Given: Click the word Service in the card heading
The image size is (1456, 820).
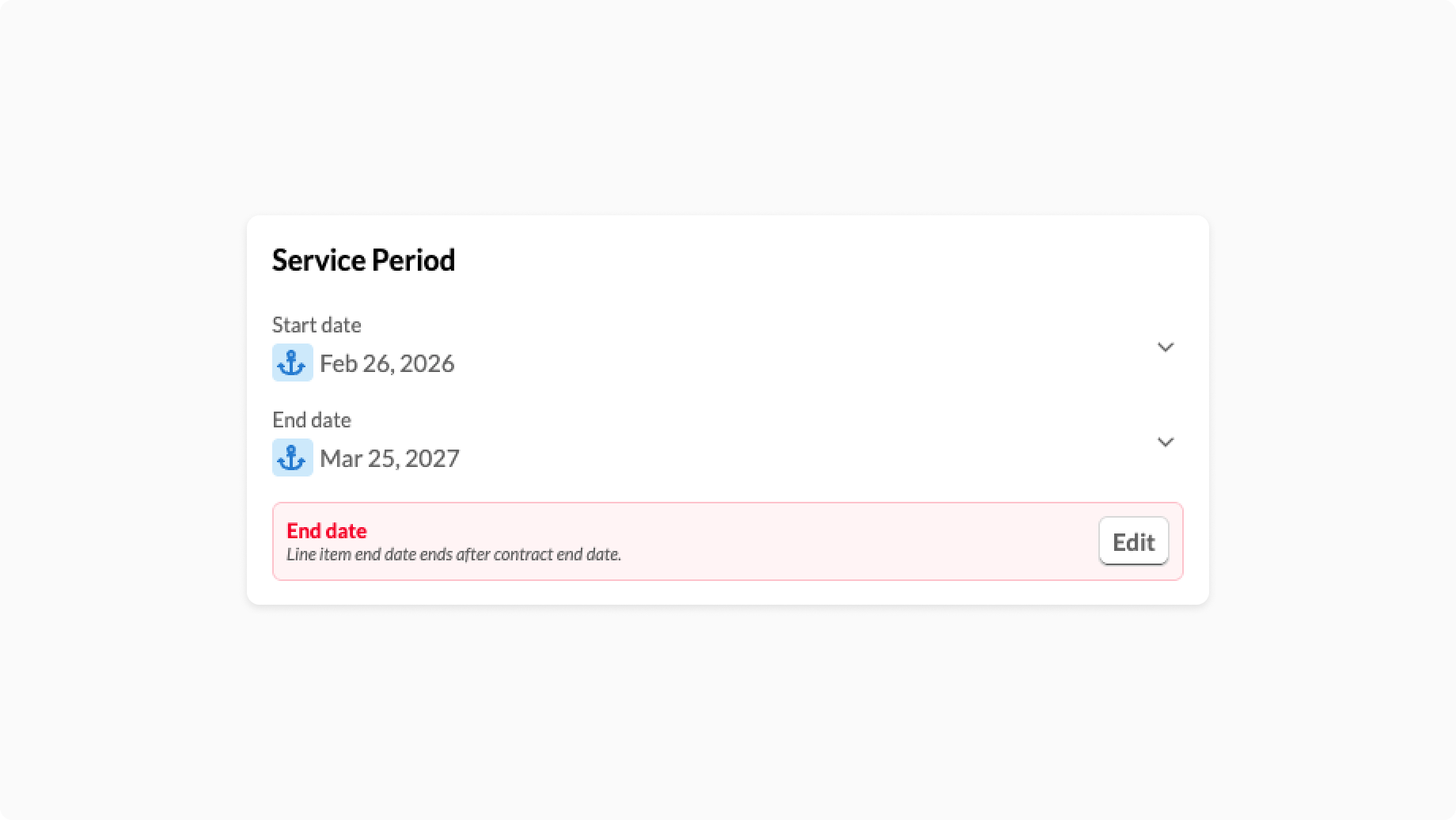Looking at the screenshot, I should pyautogui.click(x=319, y=260).
